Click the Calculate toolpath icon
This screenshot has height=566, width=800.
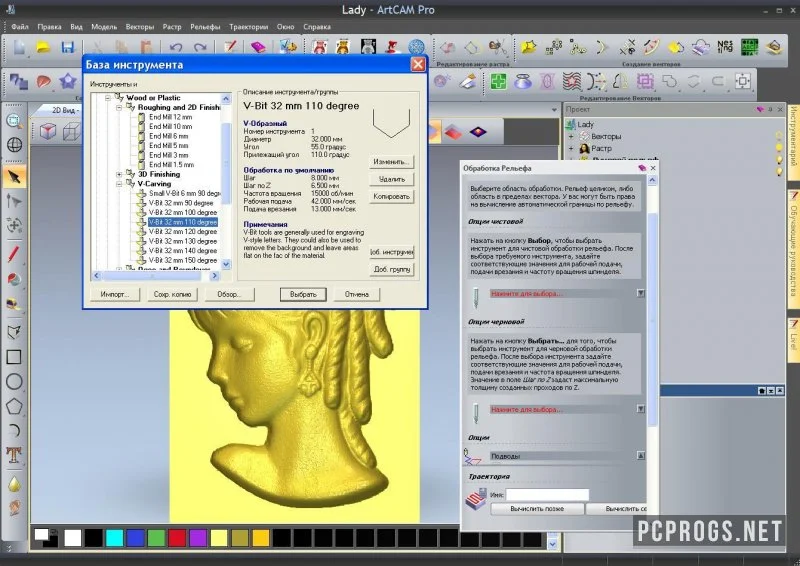pyautogui.click(x=476, y=499)
